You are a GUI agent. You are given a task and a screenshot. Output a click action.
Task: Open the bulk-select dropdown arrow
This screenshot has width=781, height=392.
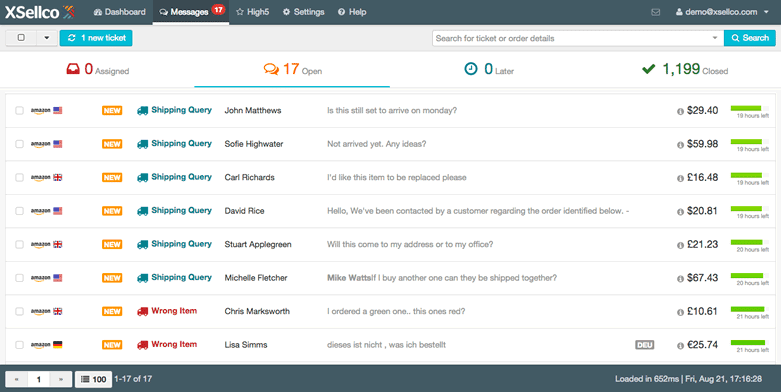click(47, 38)
